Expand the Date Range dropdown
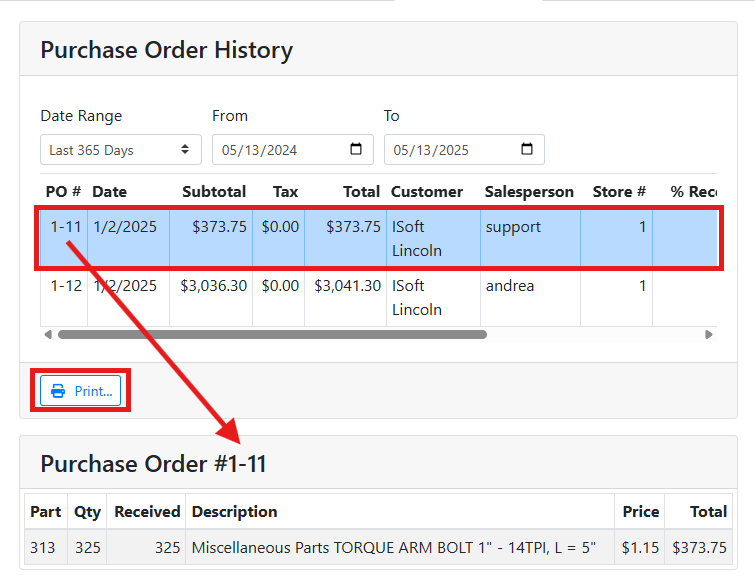Viewport: 755px width, 583px height. tap(120, 150)
